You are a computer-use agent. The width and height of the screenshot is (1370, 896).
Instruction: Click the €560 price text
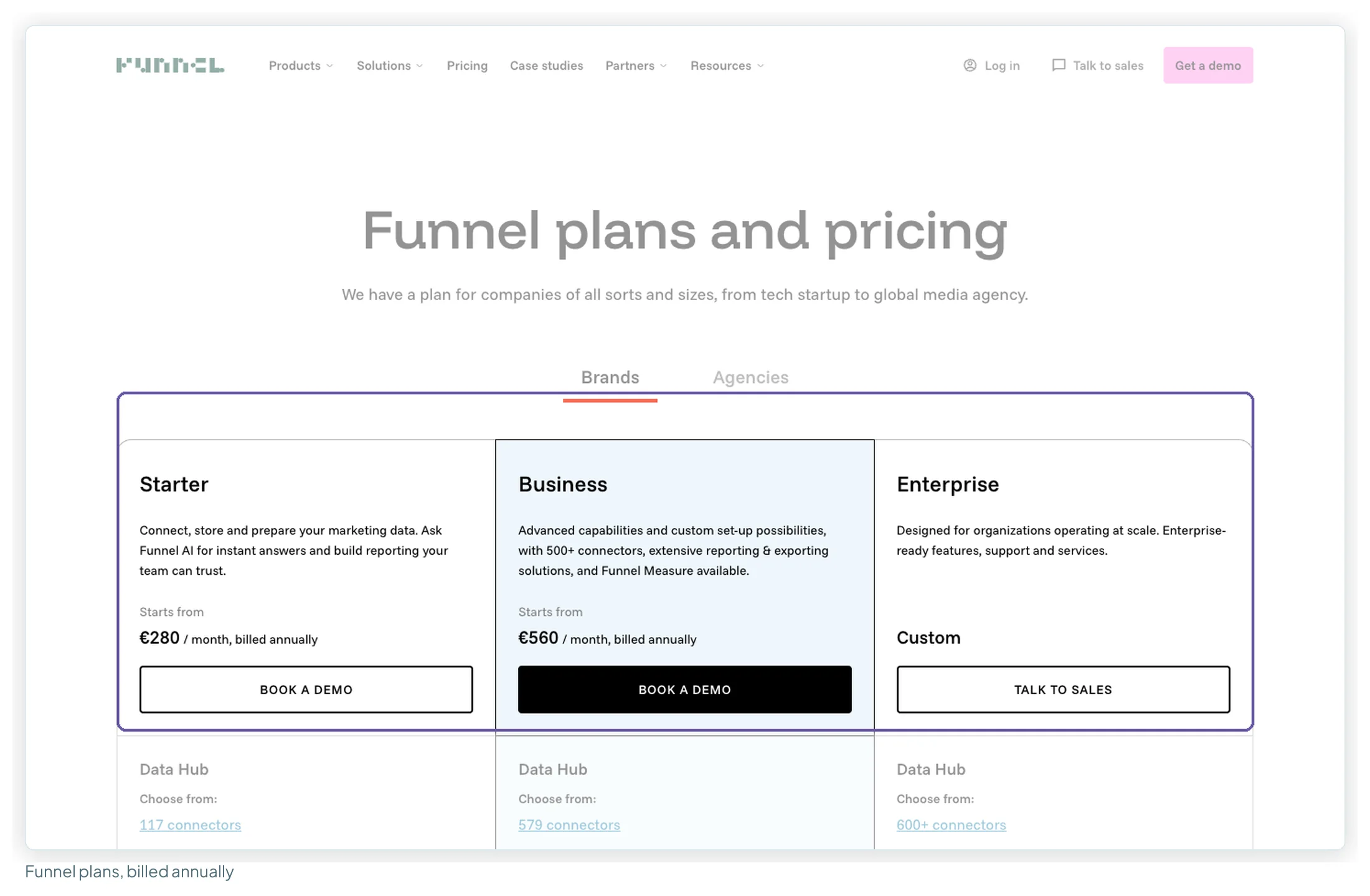coord(538,638)
